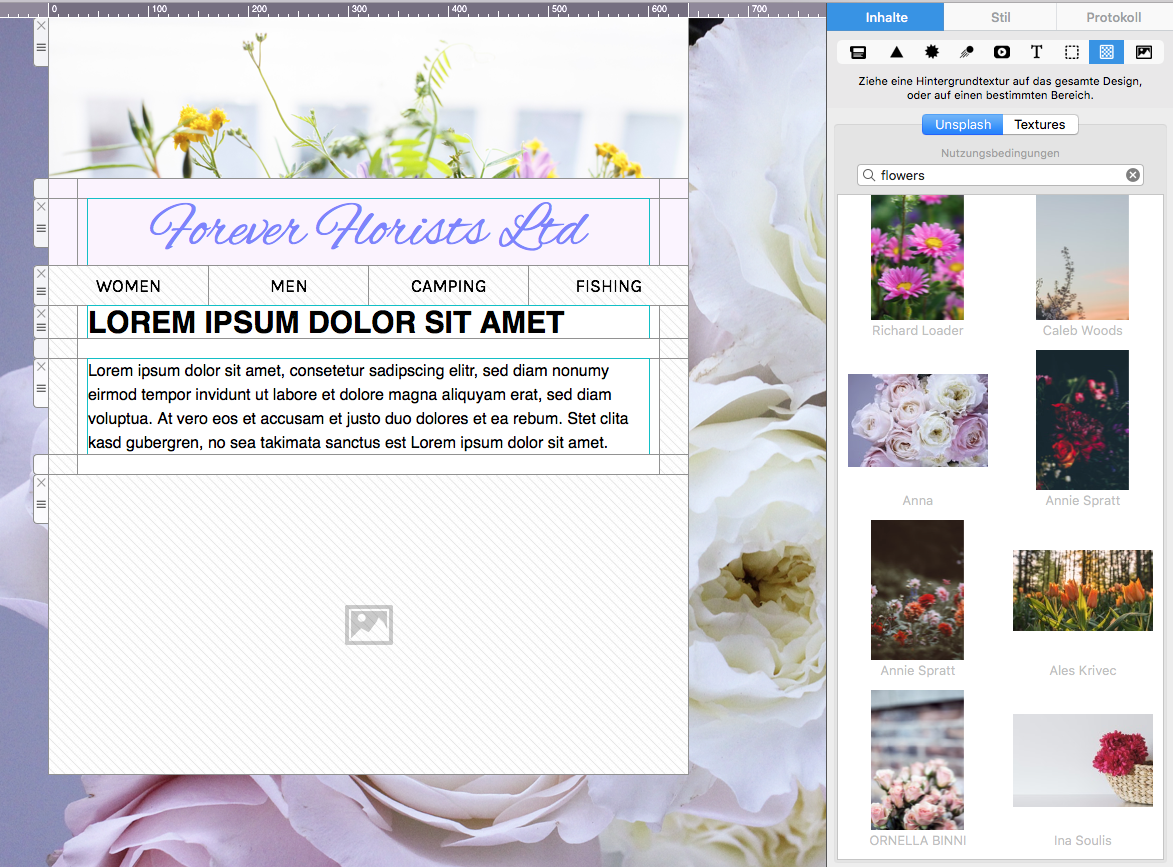1173x867 pixels.
Task: Click the Ales Krivec credit name
Action: pos(1082,670)
